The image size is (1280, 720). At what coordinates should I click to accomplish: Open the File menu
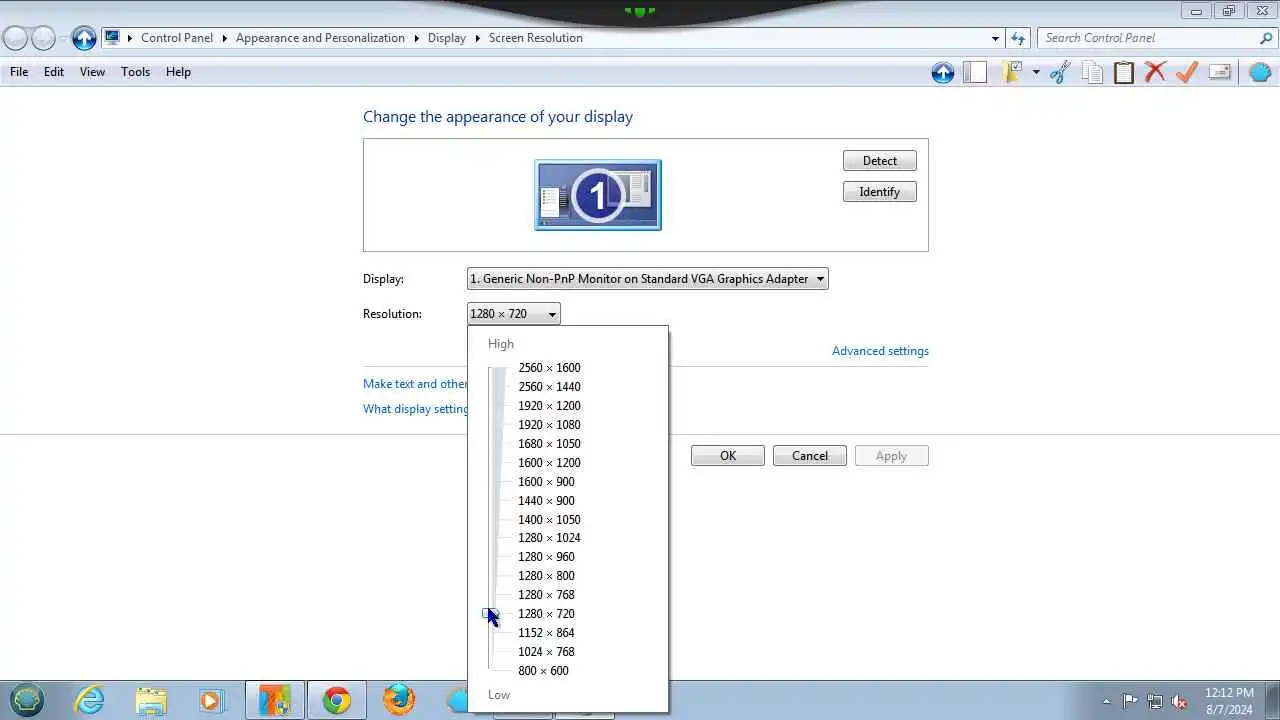(19, 72)
